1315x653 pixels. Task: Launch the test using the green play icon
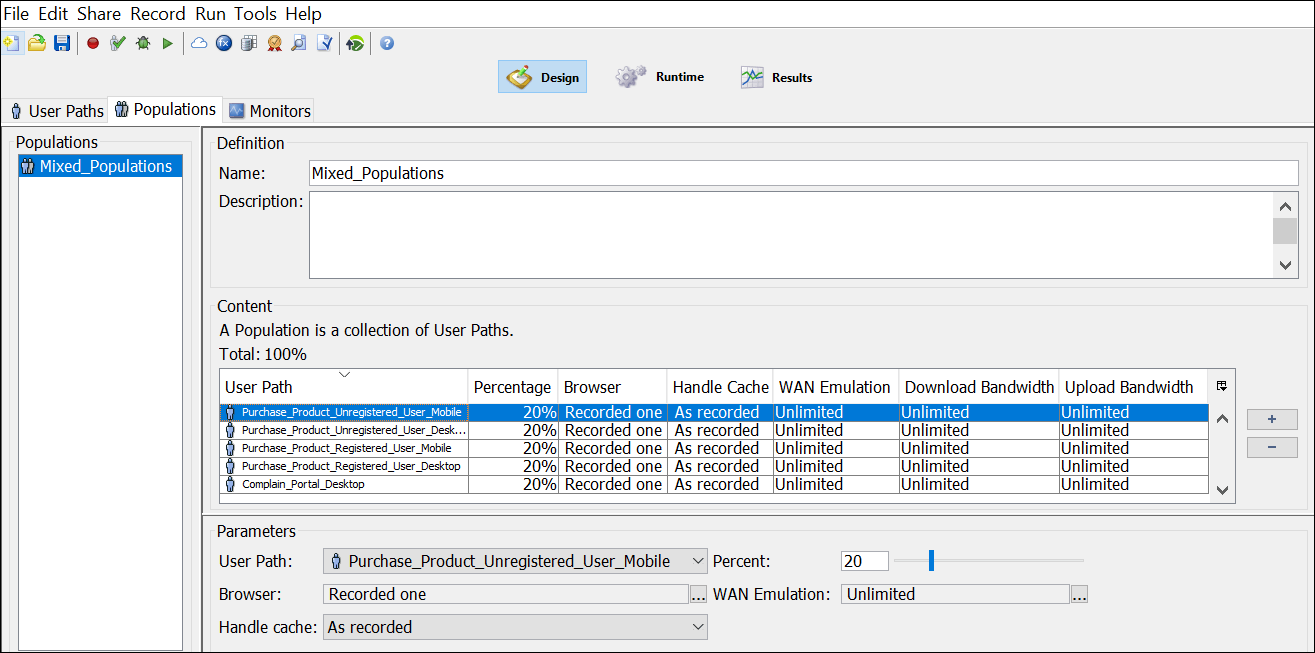click(166, 43)
